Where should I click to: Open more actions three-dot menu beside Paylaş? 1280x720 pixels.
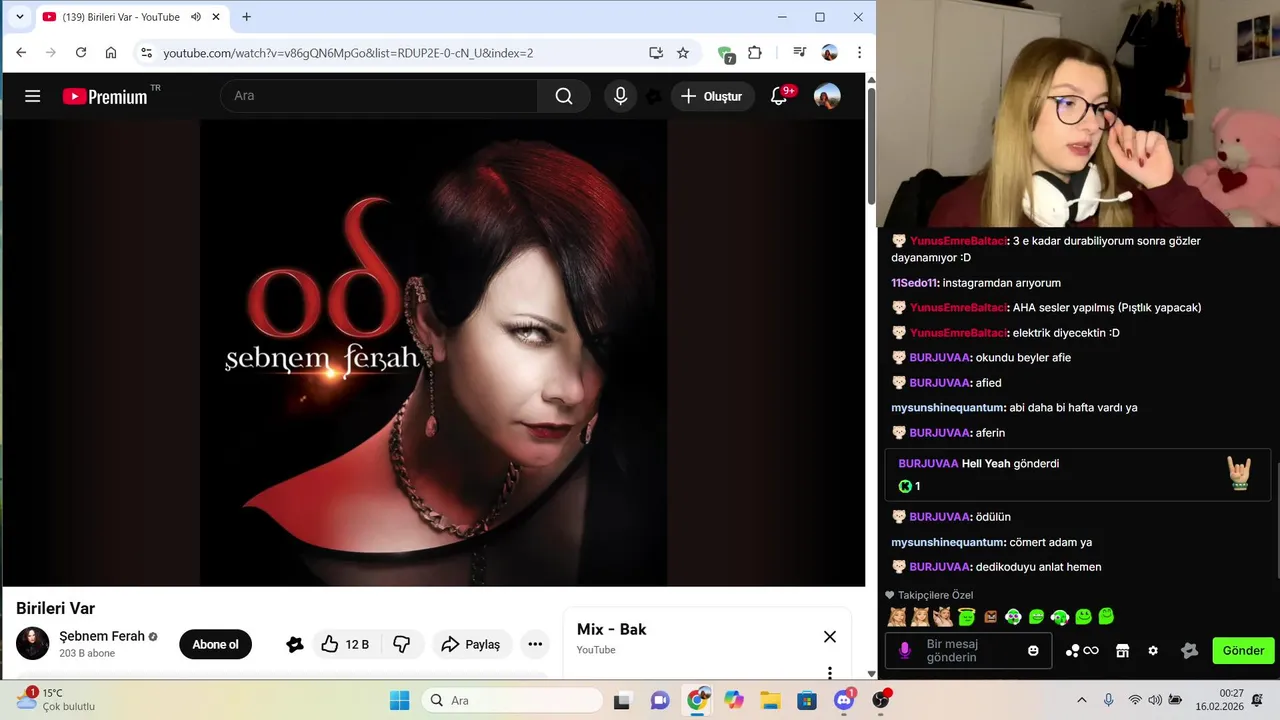tap(535, 644)
